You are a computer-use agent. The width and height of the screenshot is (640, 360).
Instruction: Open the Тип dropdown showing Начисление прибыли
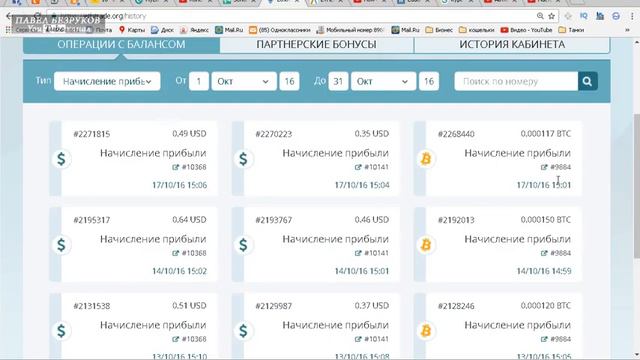point(107,81)
